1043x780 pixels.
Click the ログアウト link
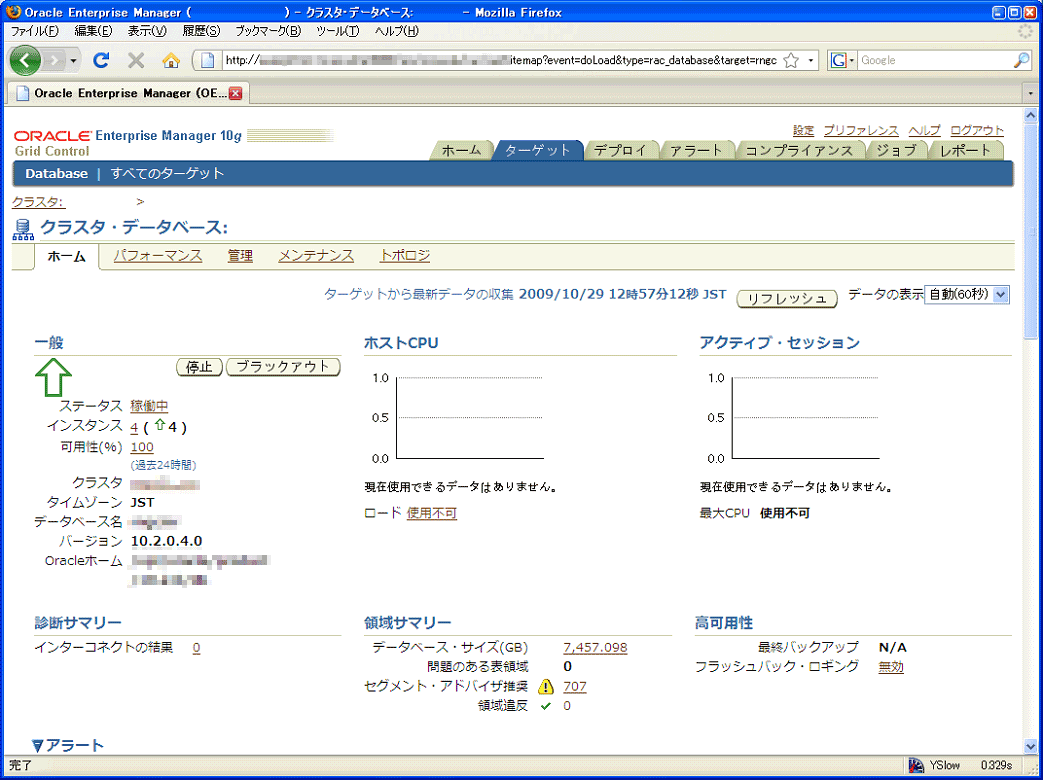click(x=976, y=130)
